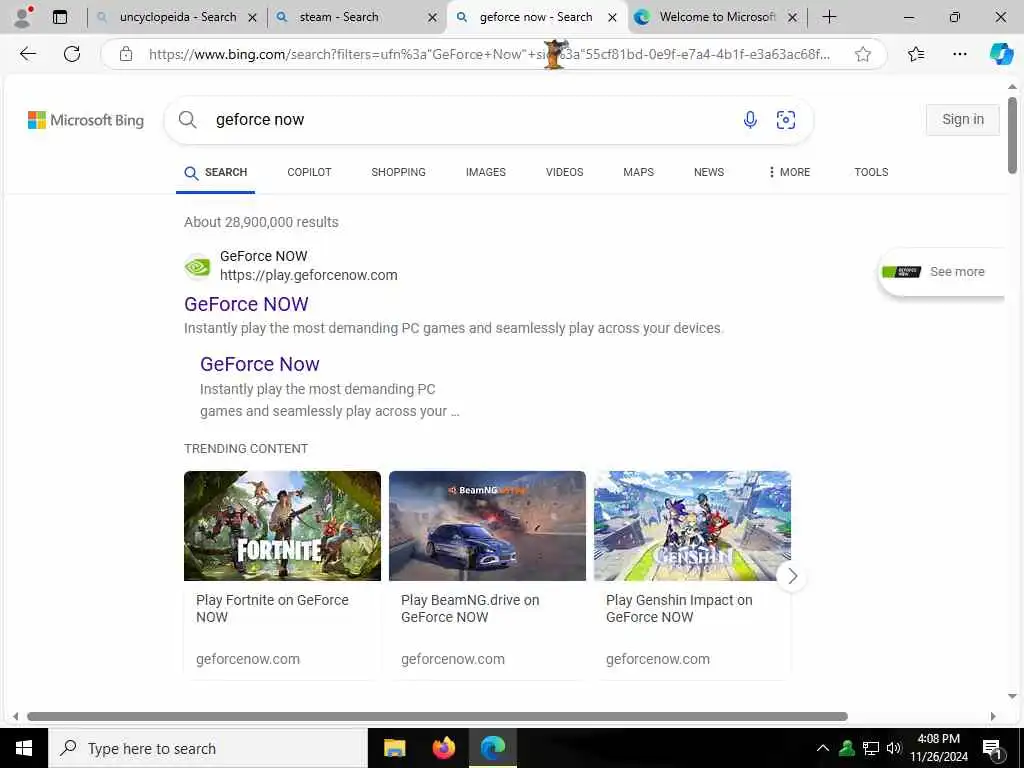Image resolution: width=1024 pixels, height=768 pixels.
Task: Open the SHOPPING results tab
Action: [x=398, y=172]
